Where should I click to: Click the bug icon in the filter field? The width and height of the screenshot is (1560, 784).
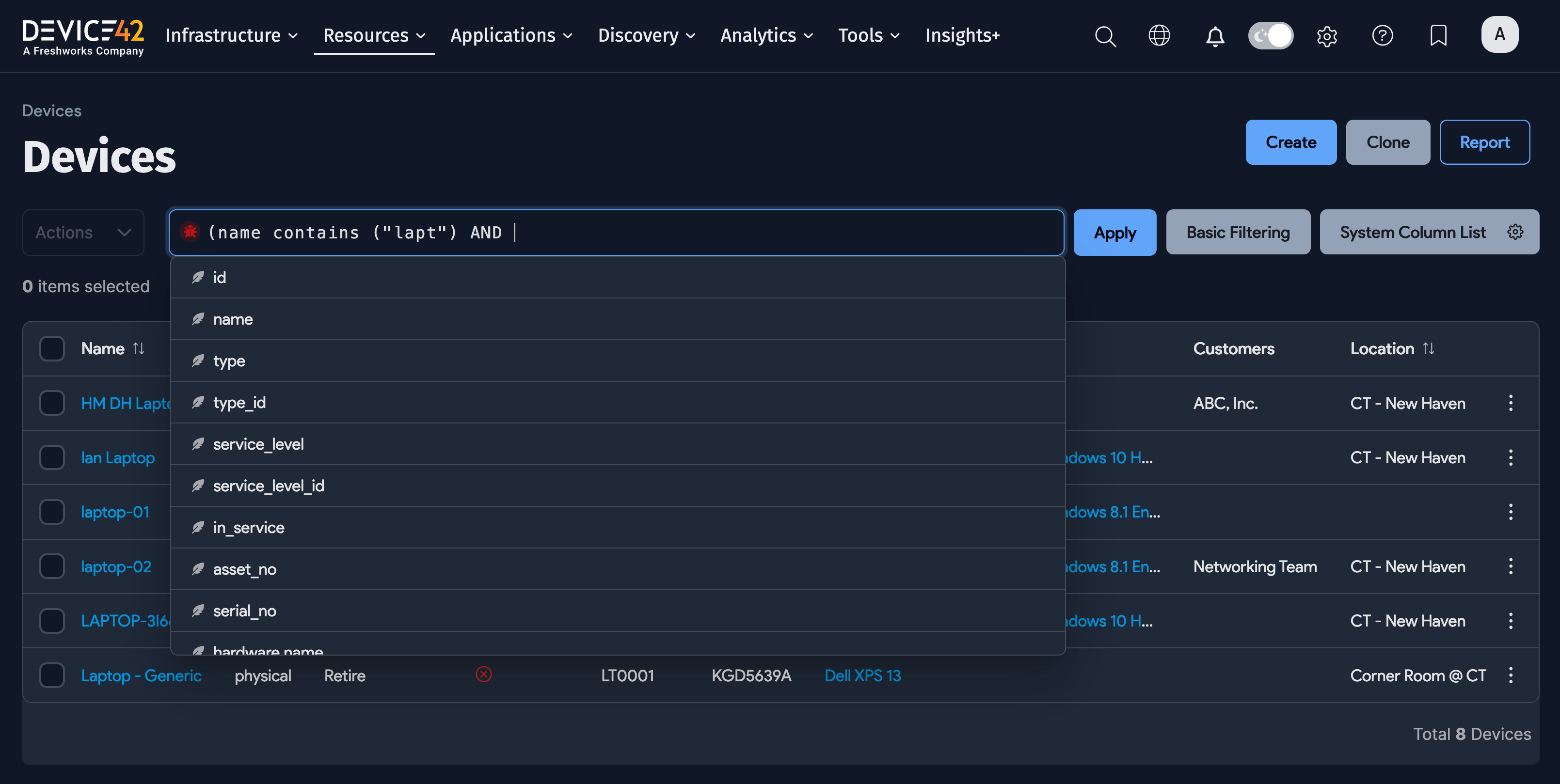coord(190,231)
